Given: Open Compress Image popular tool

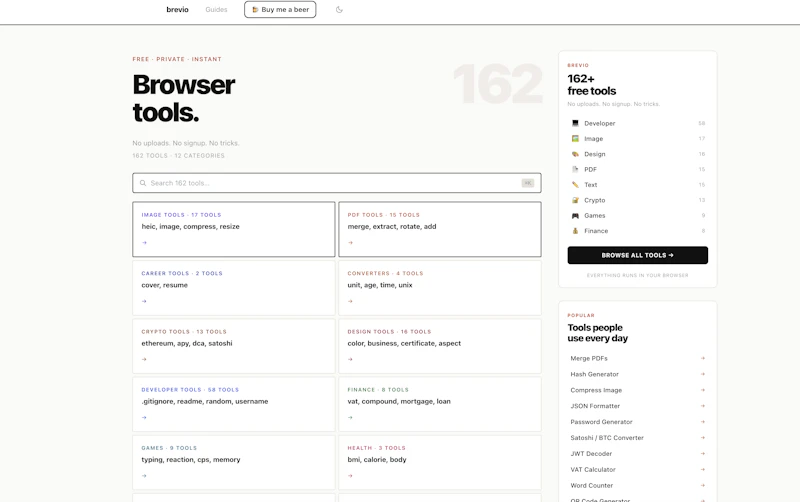Looking at the screenshot, I should coord(638,390).
